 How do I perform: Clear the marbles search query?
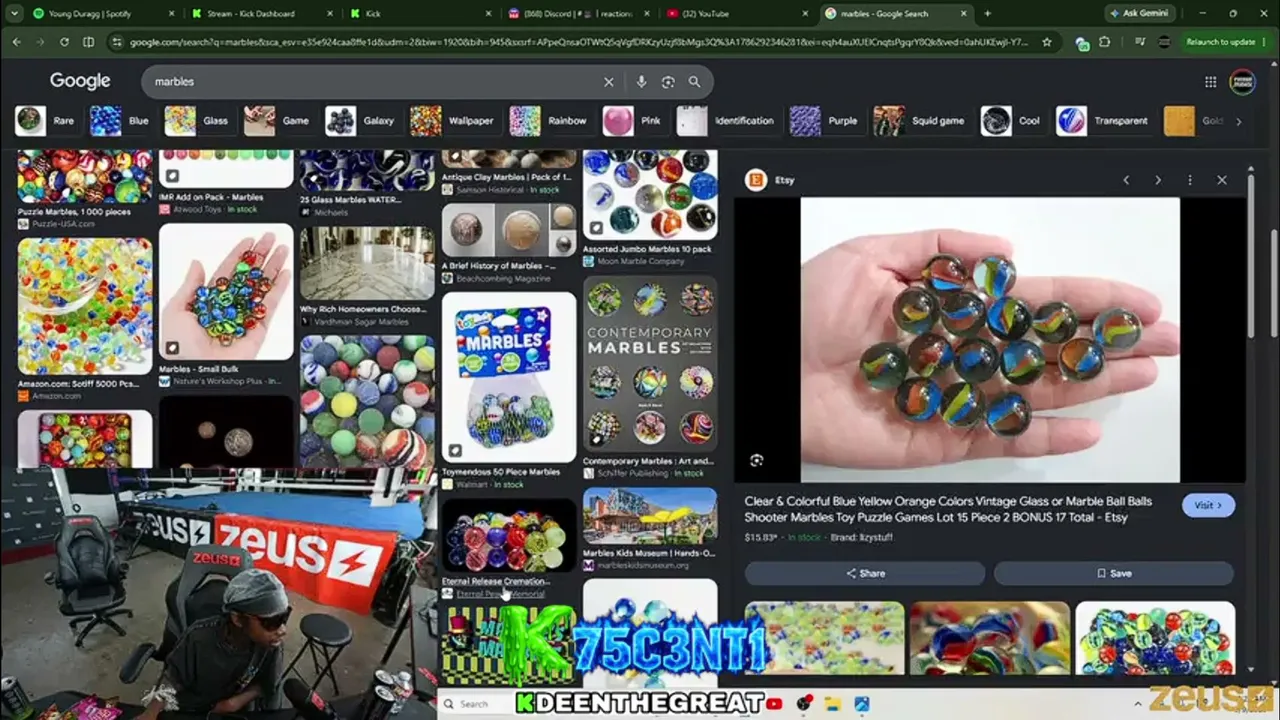[608, 82]
